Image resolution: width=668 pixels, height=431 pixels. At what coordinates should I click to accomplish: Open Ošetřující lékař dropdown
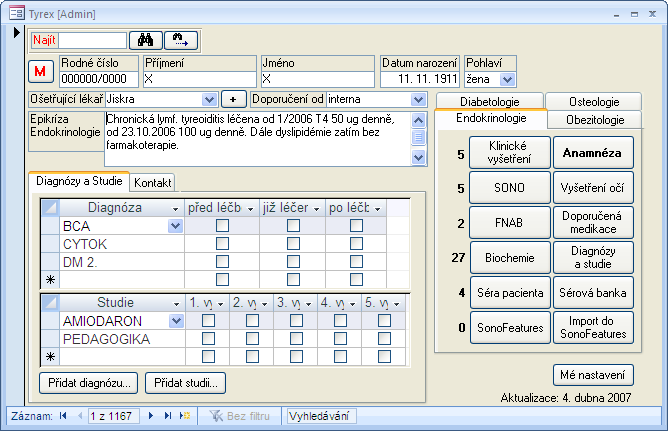pos(209,99)
